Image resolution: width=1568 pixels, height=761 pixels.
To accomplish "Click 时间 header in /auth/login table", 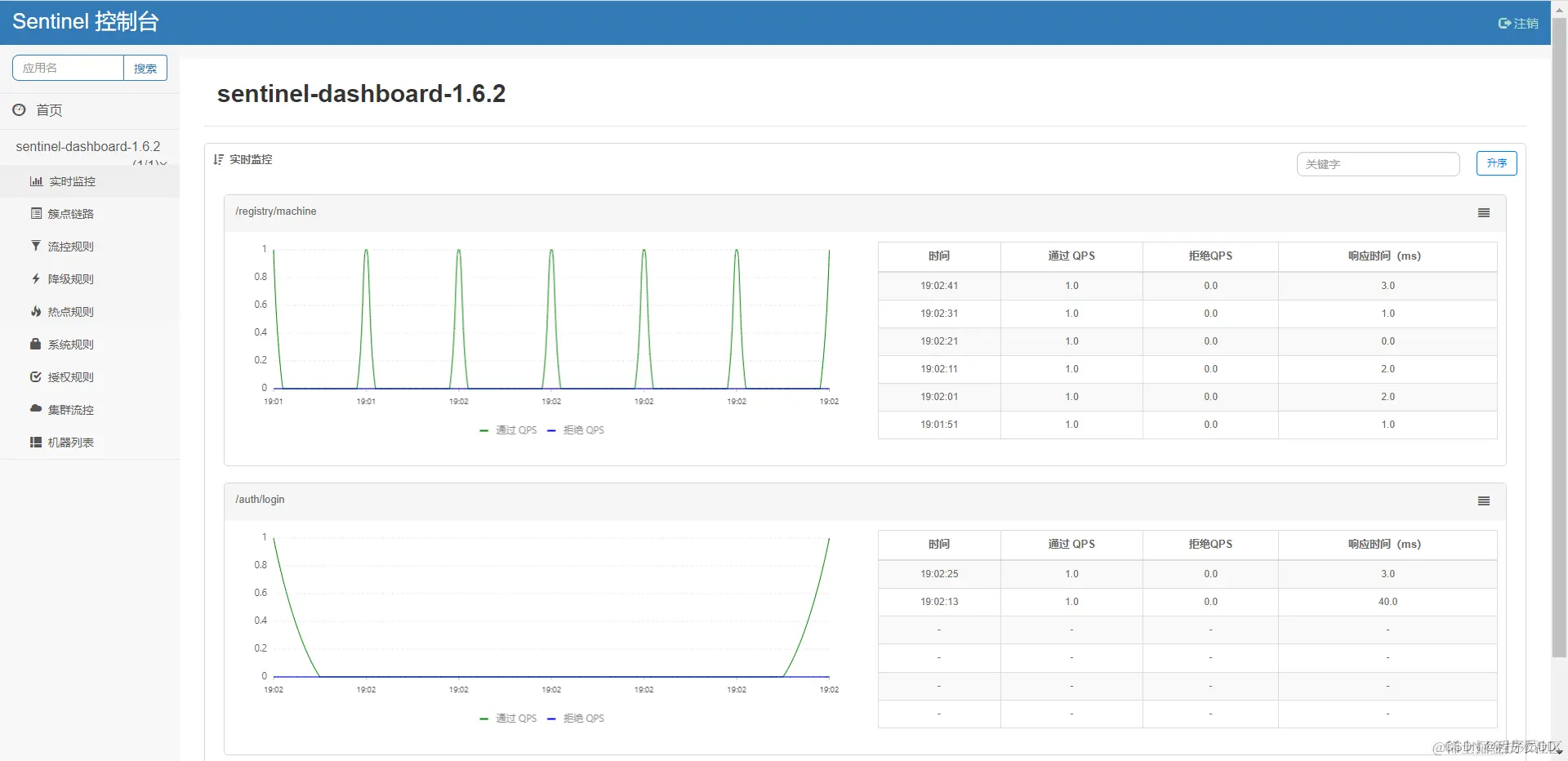I will pos(939,544).
